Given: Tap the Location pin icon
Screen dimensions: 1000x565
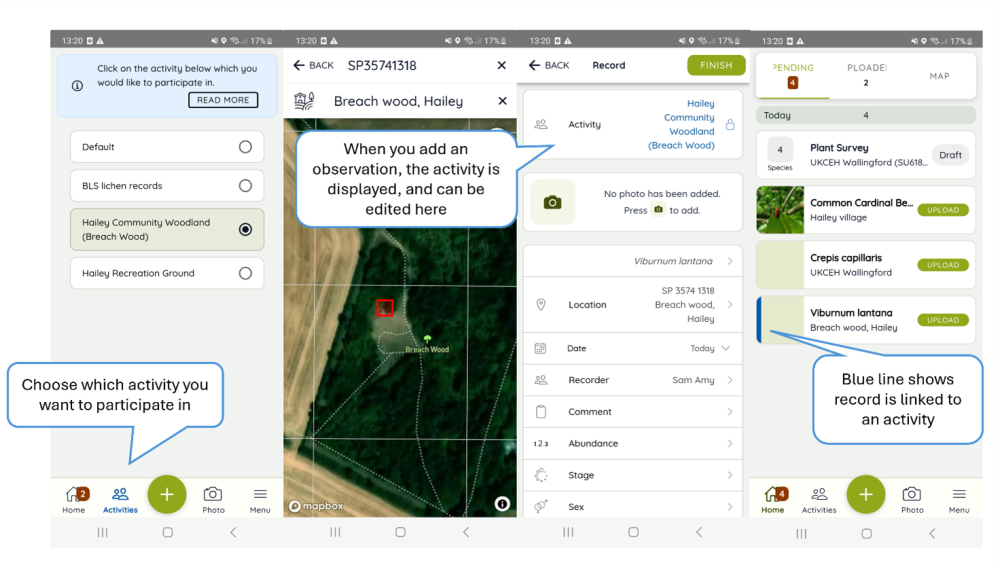Looking at the screenshot, I should pos(541,304).
